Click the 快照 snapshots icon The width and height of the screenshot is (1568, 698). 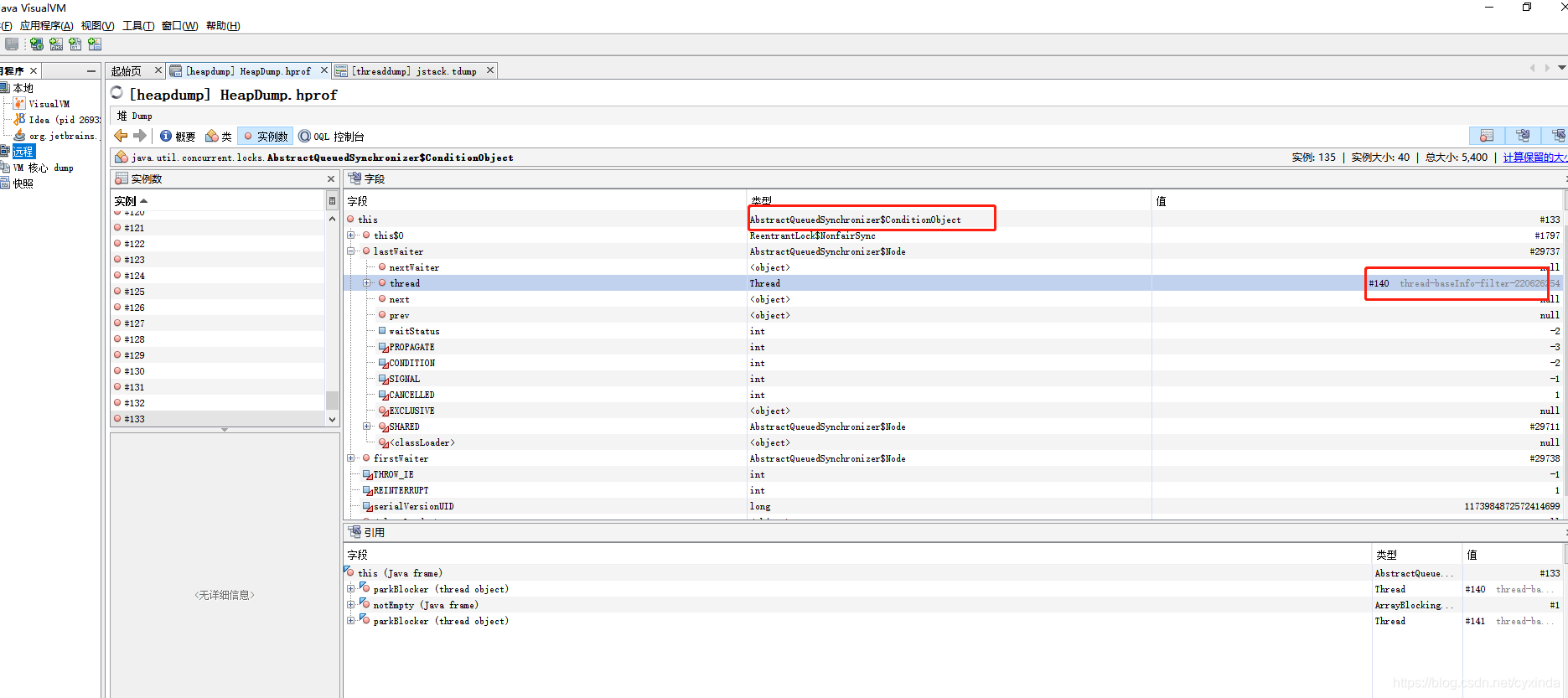(x=5, y=184)
